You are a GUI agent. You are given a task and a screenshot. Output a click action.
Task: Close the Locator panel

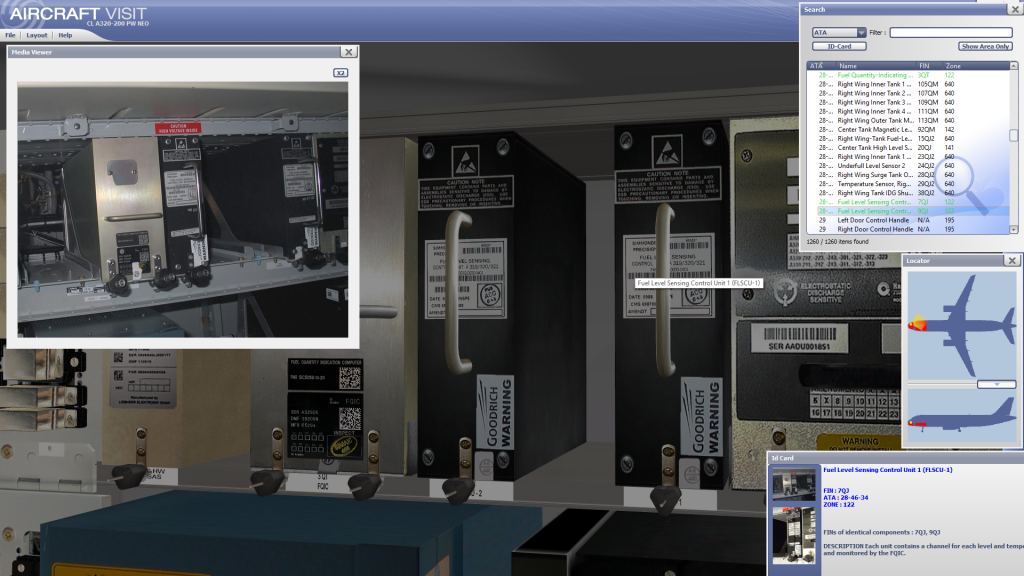1012,261
